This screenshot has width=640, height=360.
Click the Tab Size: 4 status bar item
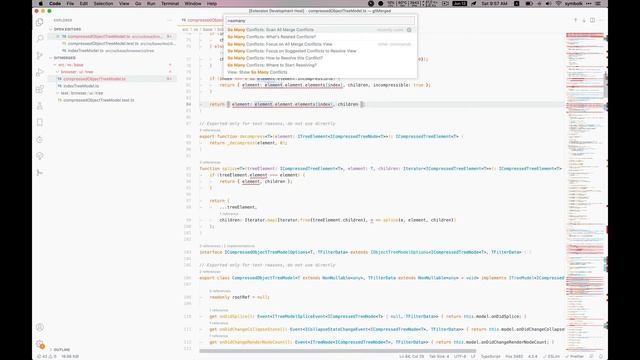[x=439, y=356]
